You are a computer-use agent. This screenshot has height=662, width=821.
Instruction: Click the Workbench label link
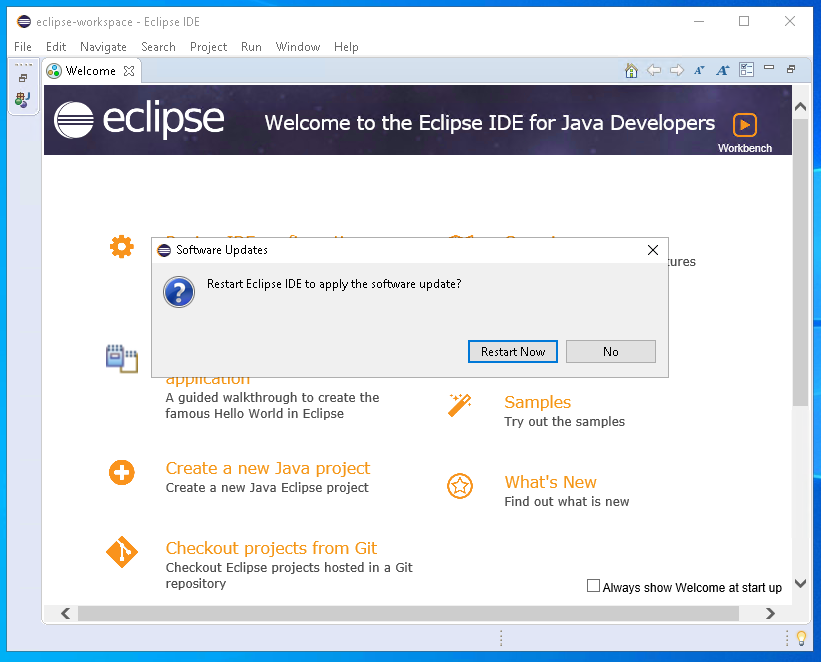[x=745, y=148]
